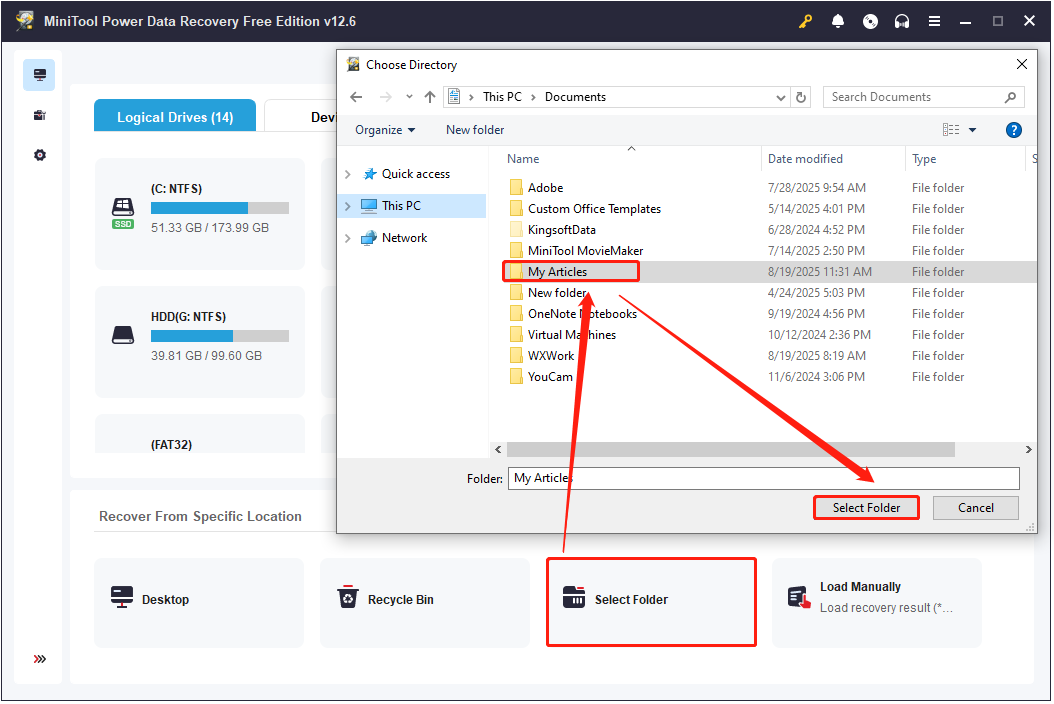Open the Organize dropdown menu
The image size is (1054, 704).
385,129
